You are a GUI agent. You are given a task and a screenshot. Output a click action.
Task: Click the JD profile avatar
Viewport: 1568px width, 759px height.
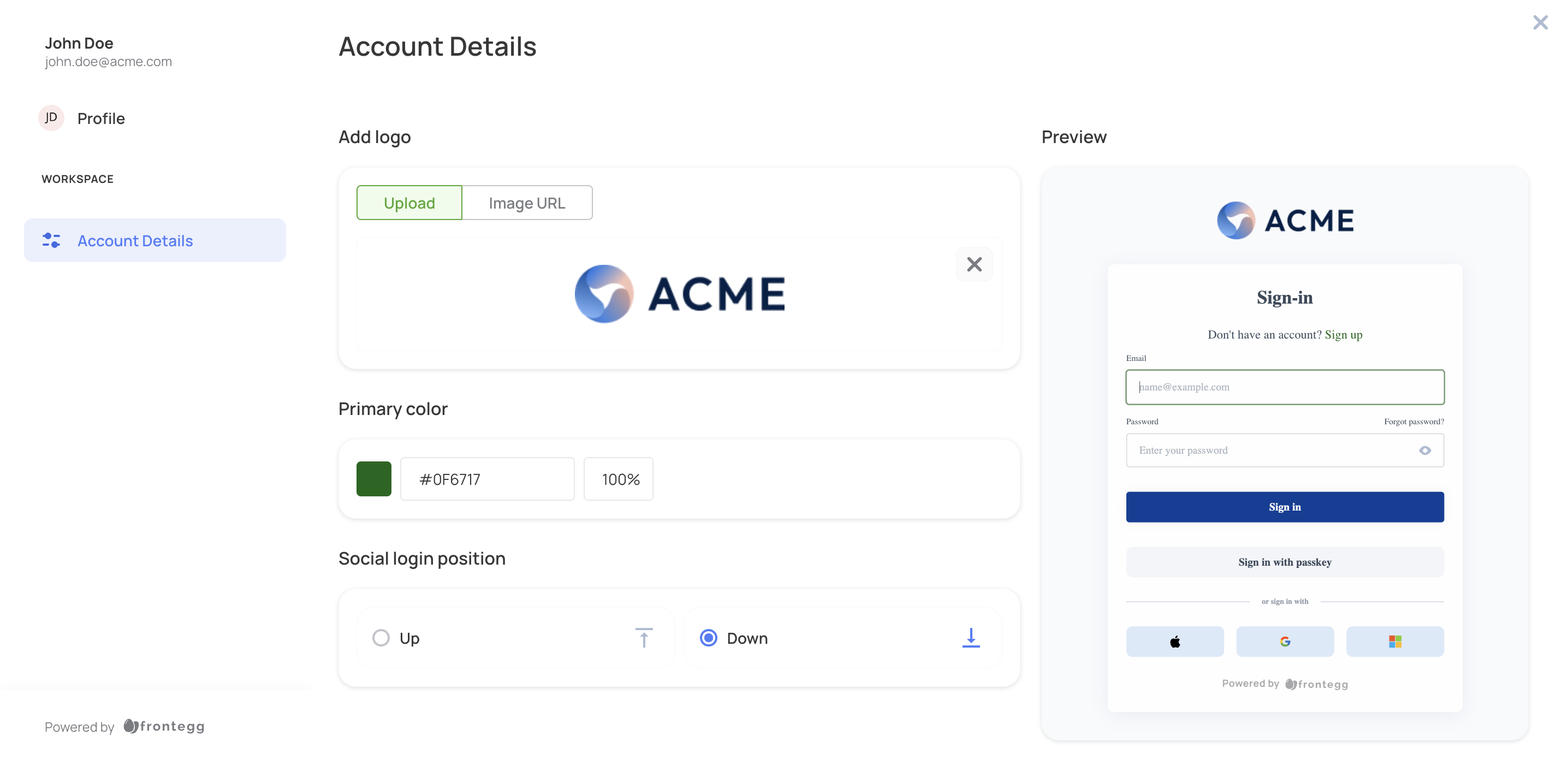[x=51, y=117]
